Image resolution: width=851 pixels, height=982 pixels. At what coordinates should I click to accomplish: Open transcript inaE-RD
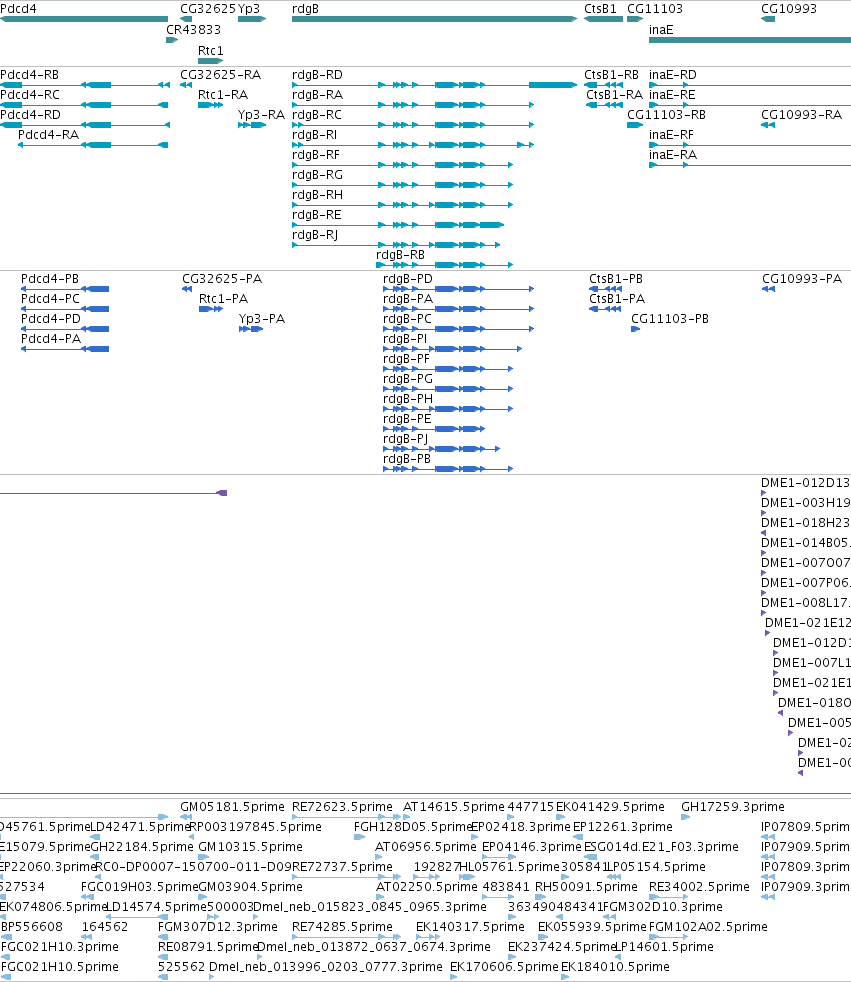click(673, 75)
